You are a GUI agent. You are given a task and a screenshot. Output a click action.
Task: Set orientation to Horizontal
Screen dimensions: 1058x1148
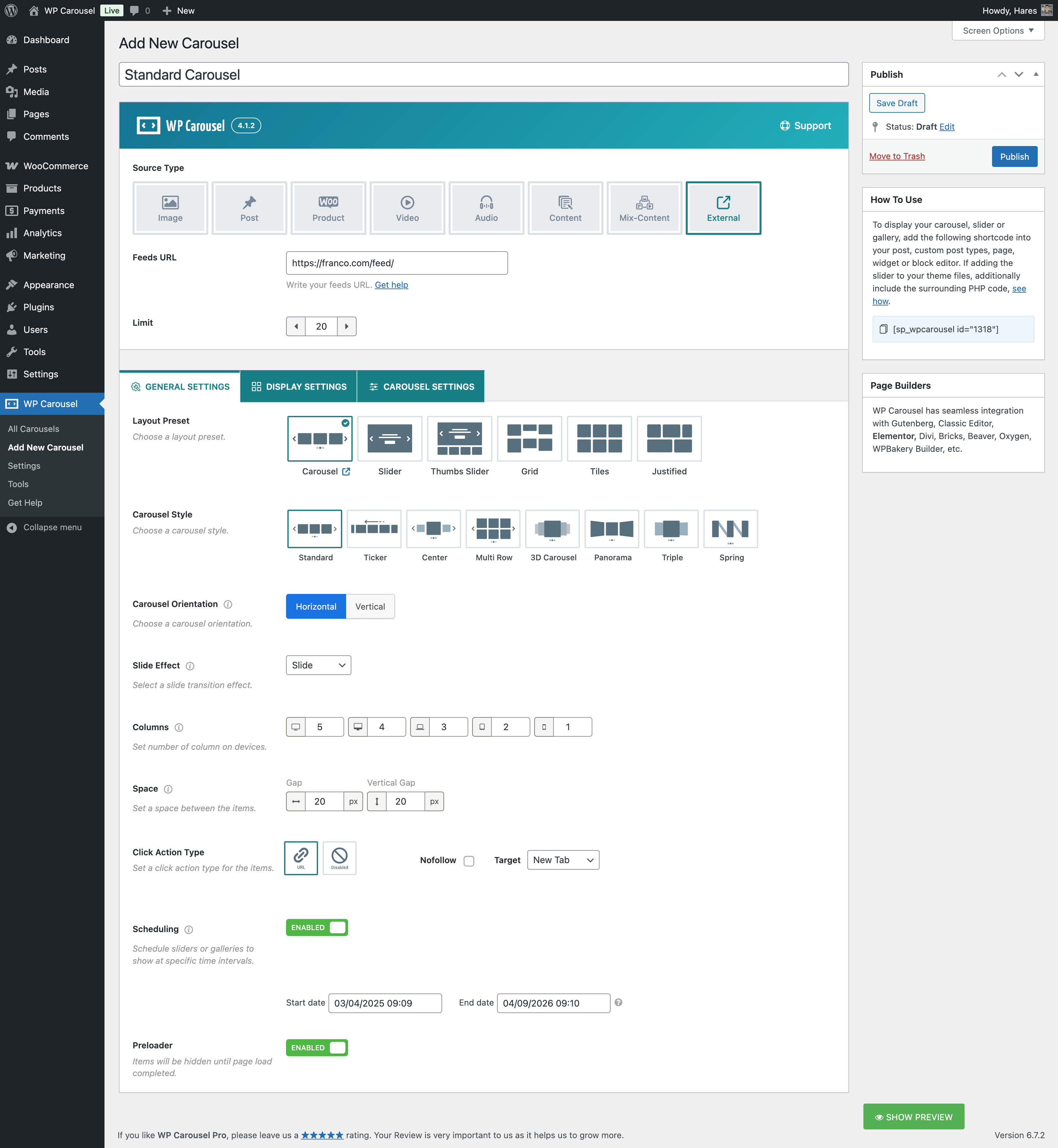(x=316, y=607)
